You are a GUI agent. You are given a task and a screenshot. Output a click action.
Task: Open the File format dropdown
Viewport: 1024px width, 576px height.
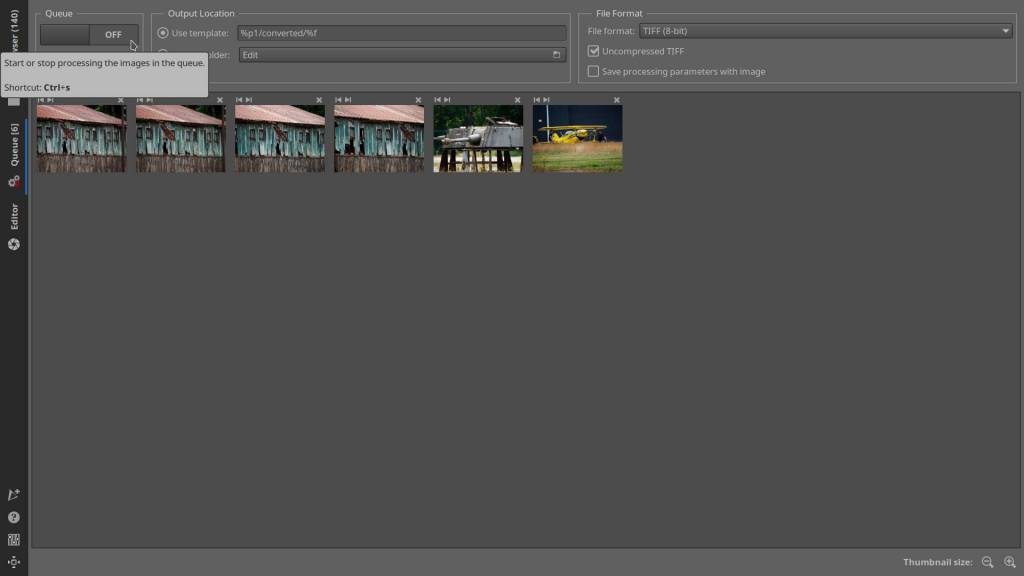825,31
